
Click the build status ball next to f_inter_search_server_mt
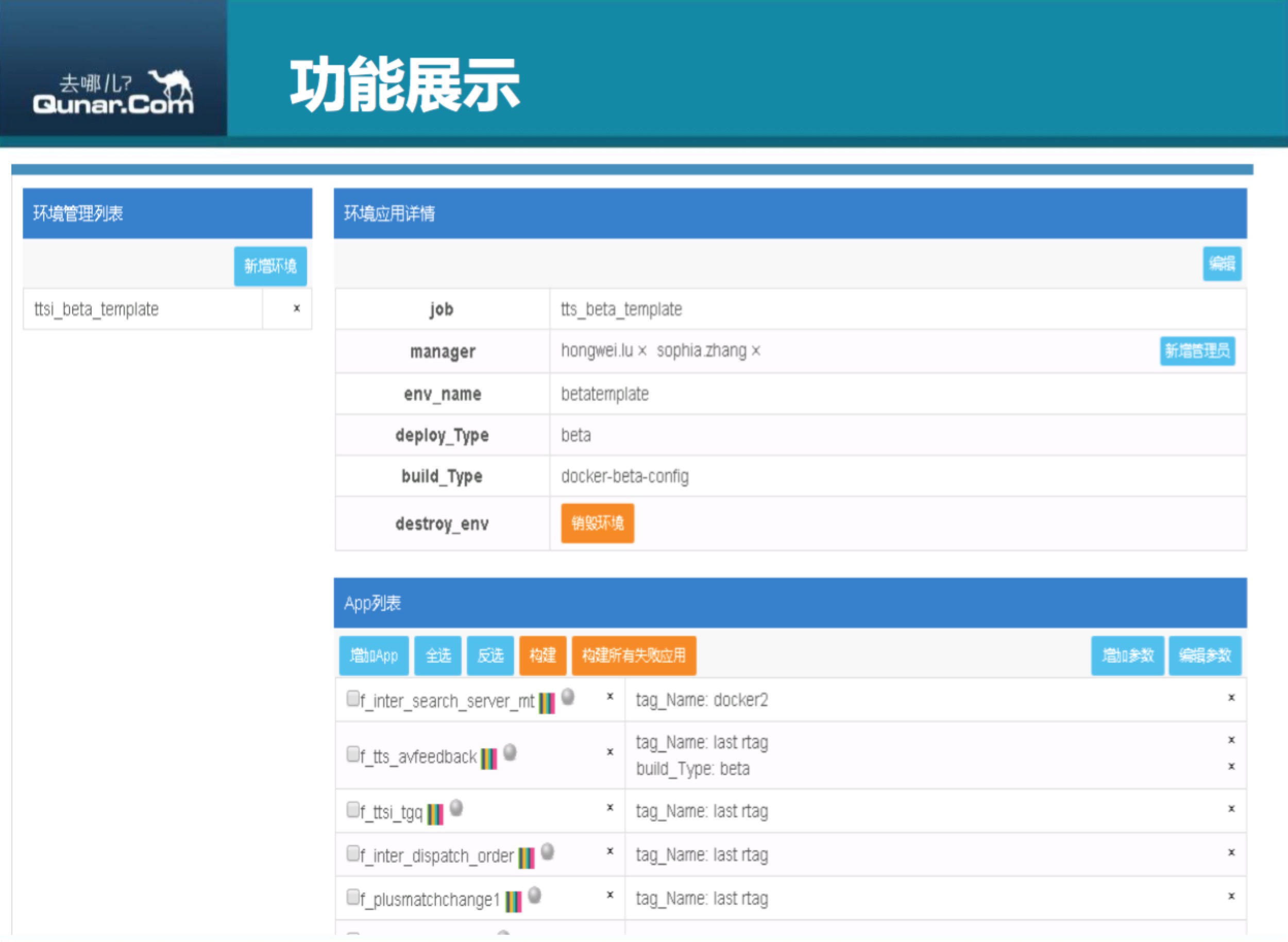tap(568, 697)
